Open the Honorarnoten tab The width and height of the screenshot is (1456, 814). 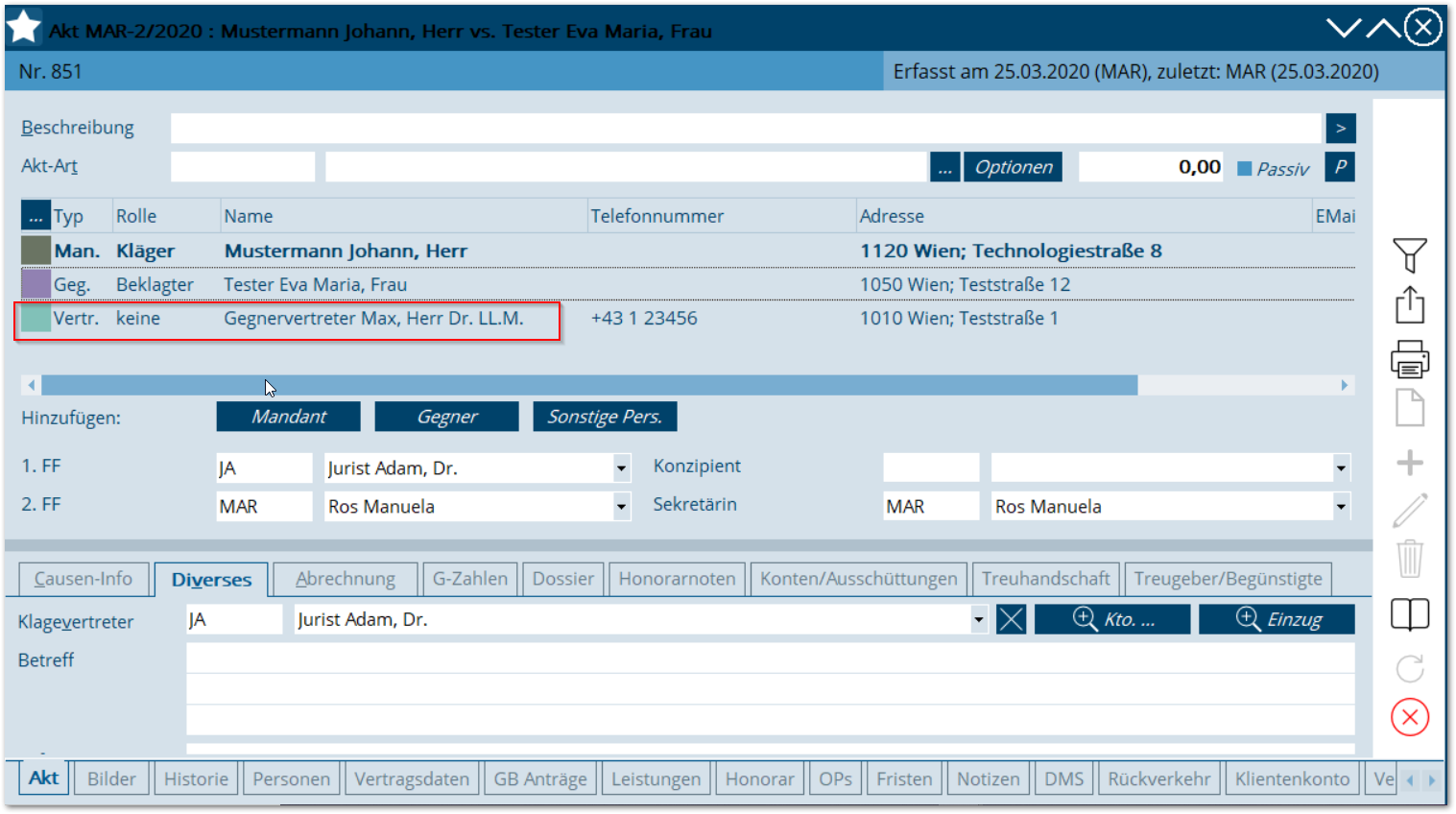[677, 579]
